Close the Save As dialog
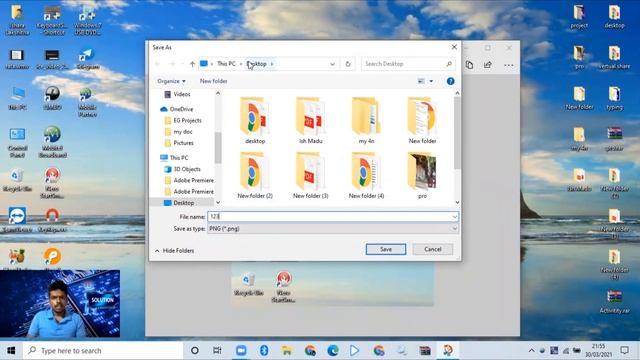Screen dimensions: 640x360 point(454,47)
